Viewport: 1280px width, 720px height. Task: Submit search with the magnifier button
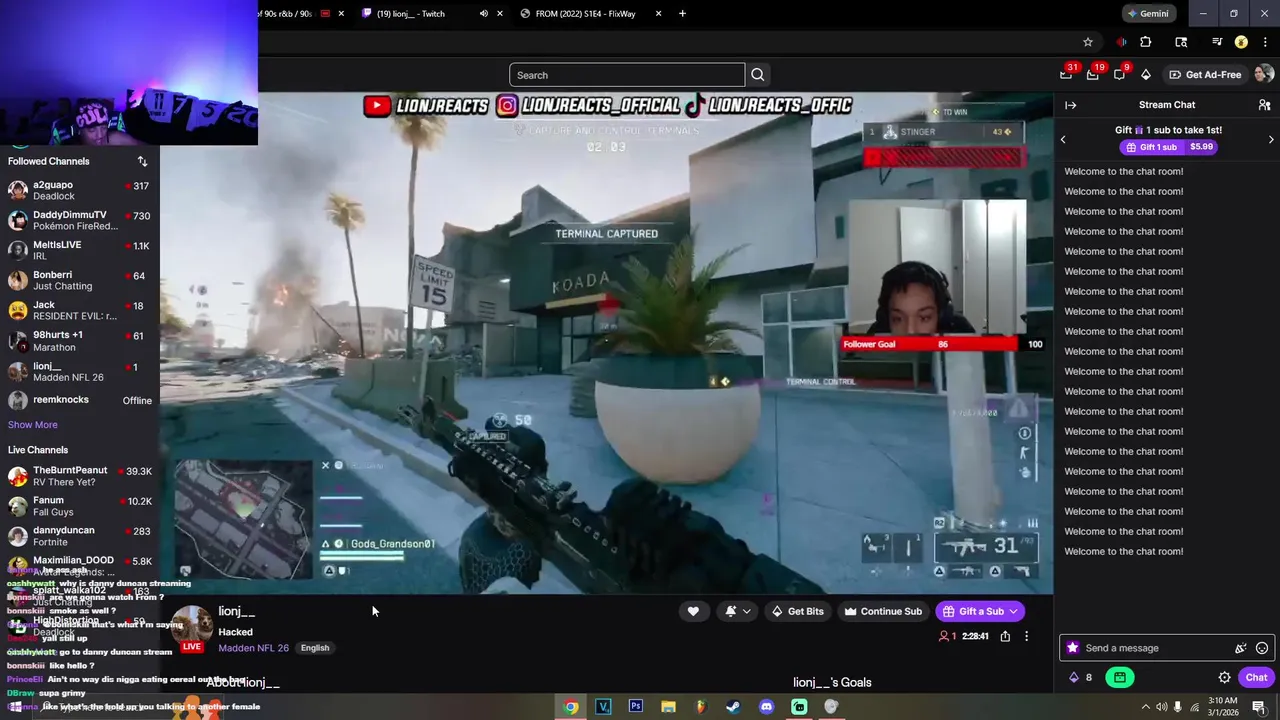pyautogui.click(x=758, y=75)
